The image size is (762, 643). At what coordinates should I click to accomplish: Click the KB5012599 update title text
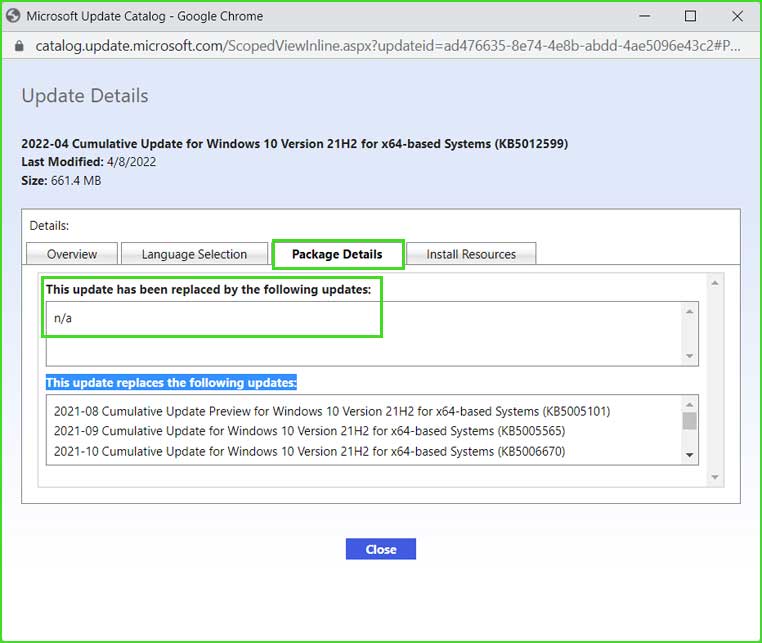click(294, 144)
